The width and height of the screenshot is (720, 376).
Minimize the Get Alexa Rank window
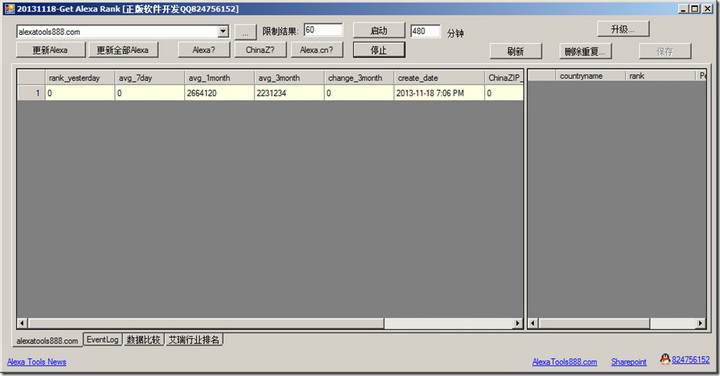click(x=683, y=9)
